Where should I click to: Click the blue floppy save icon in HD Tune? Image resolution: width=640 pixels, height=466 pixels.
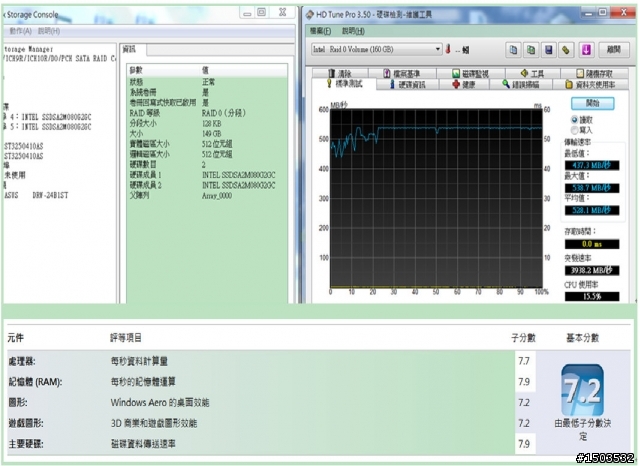tap(549, 50)
